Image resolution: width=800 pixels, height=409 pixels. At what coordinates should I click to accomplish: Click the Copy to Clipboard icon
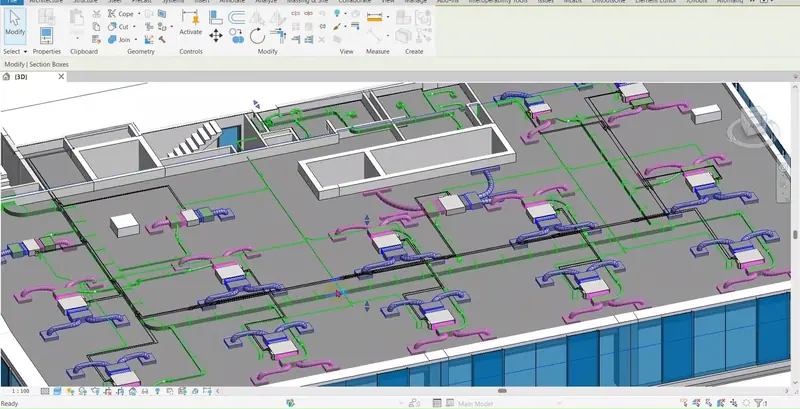tap(96, 27)
